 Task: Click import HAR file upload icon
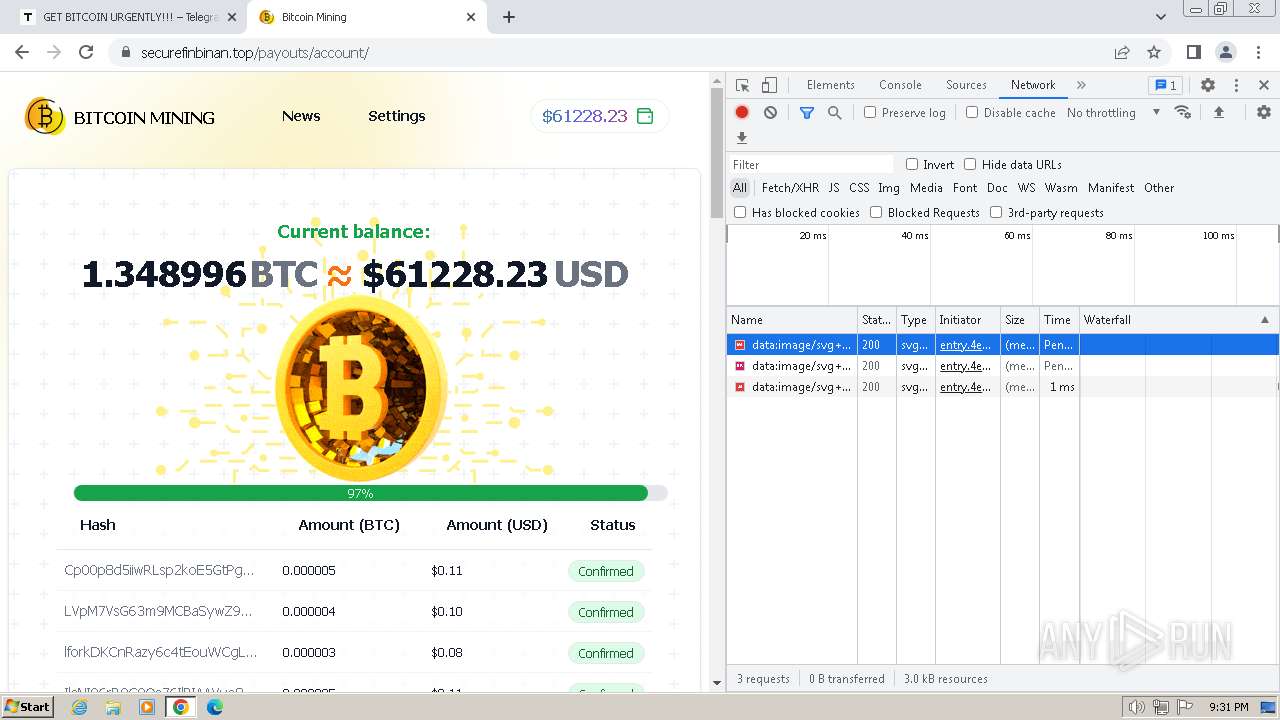click(1219, 112)
